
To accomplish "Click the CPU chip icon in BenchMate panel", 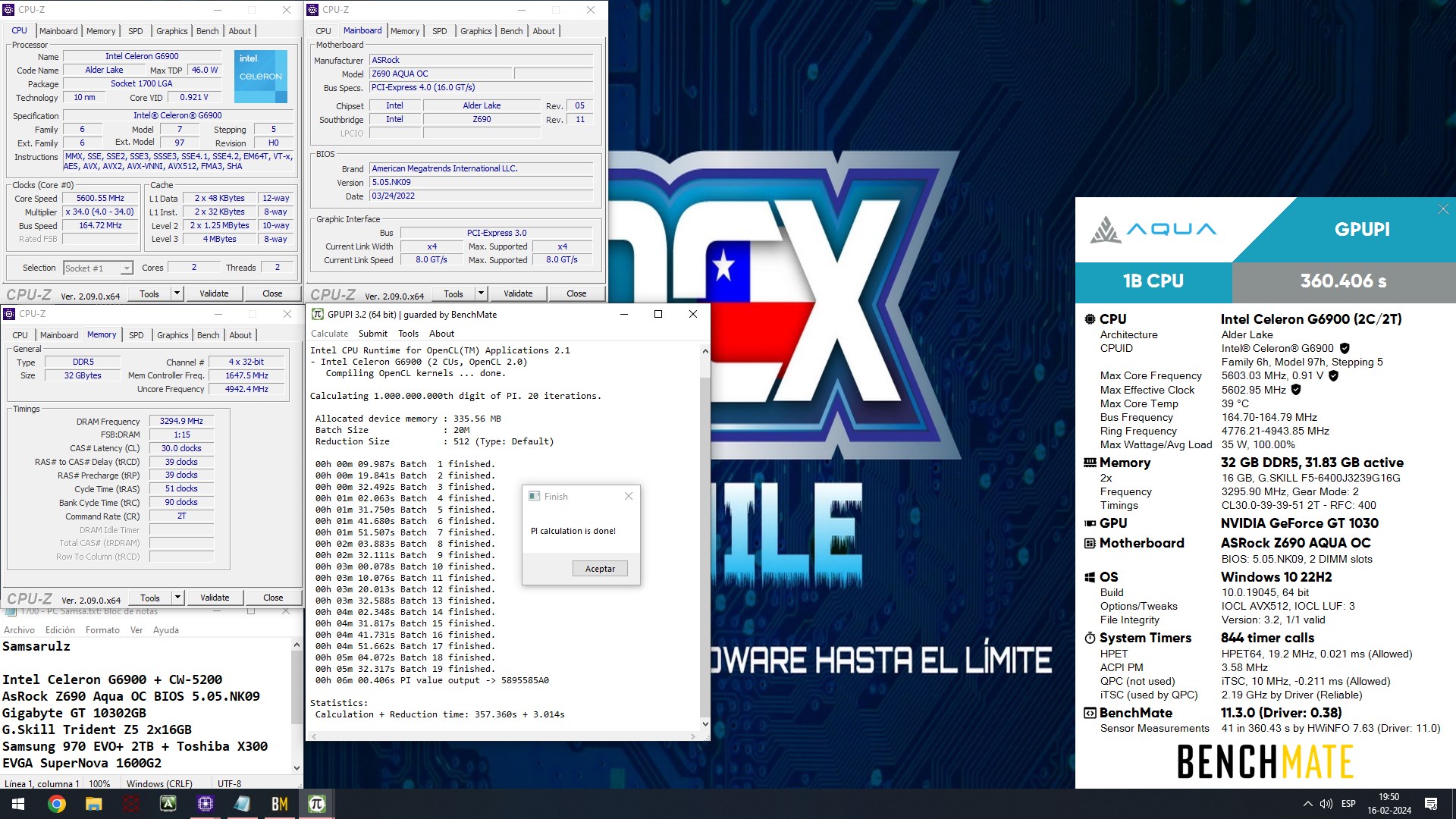I will tap(1090, 319).
